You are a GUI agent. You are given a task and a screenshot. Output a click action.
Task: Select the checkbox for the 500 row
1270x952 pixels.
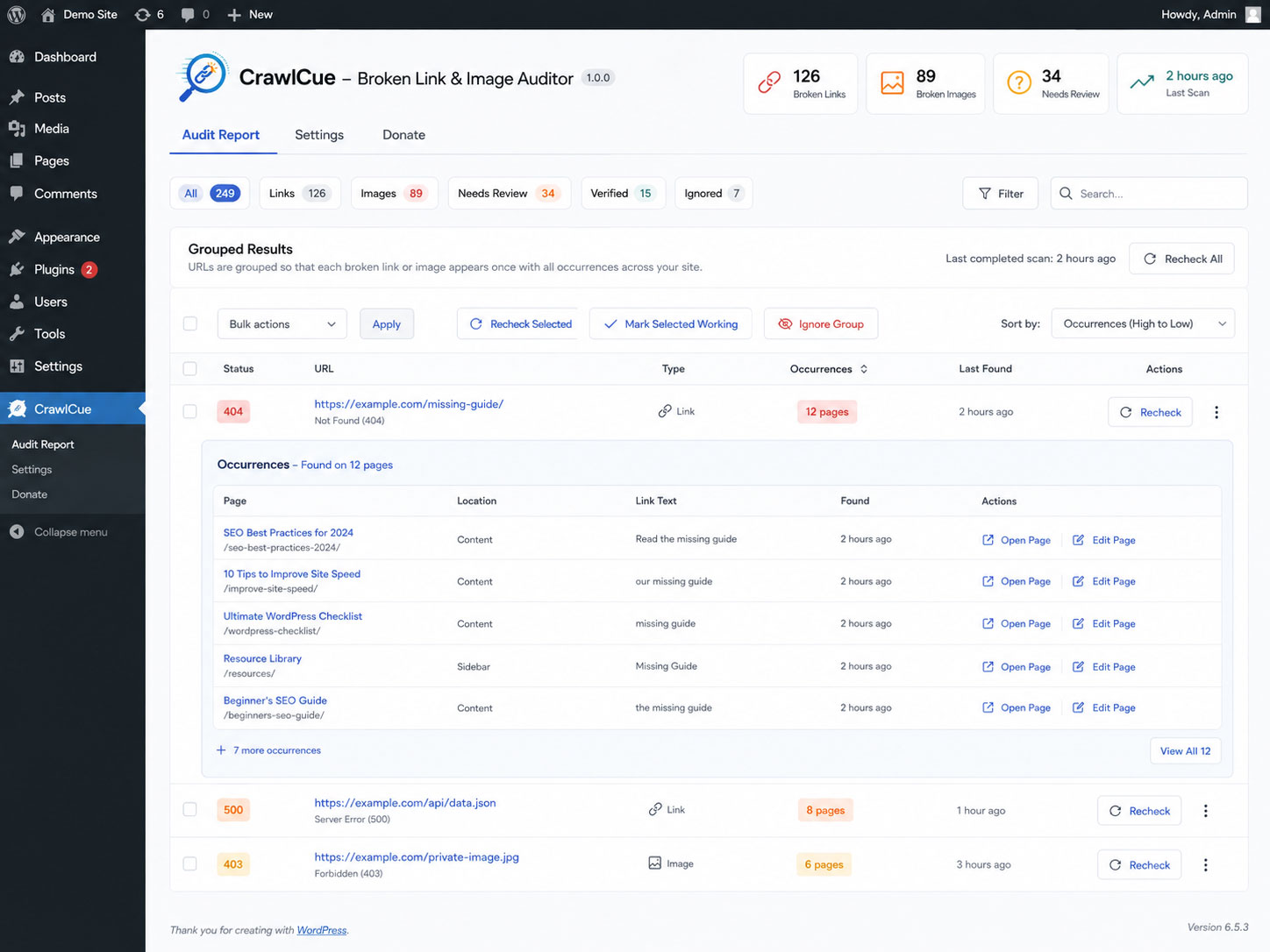(x=189, y=809)
